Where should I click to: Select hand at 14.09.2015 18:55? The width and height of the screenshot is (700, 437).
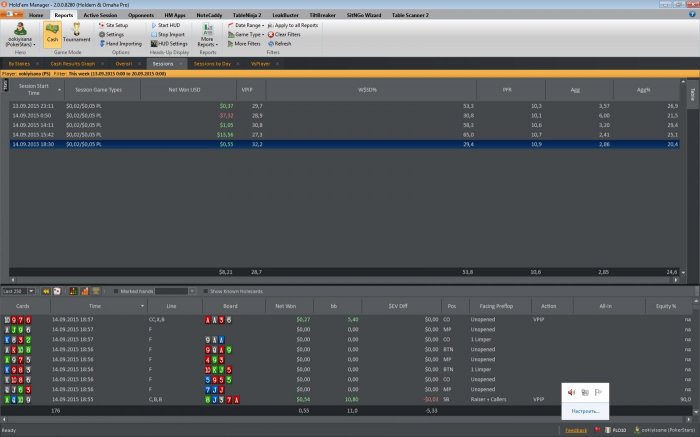(x=346, y=400)
